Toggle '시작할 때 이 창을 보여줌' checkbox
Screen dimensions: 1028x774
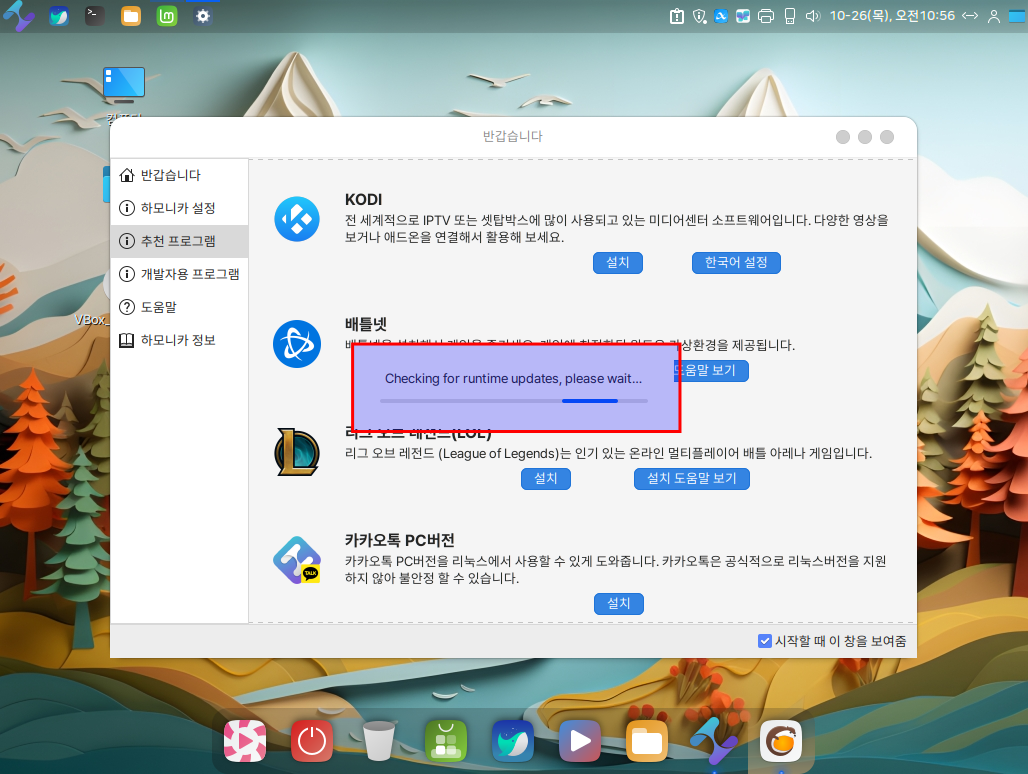point(765,641)
